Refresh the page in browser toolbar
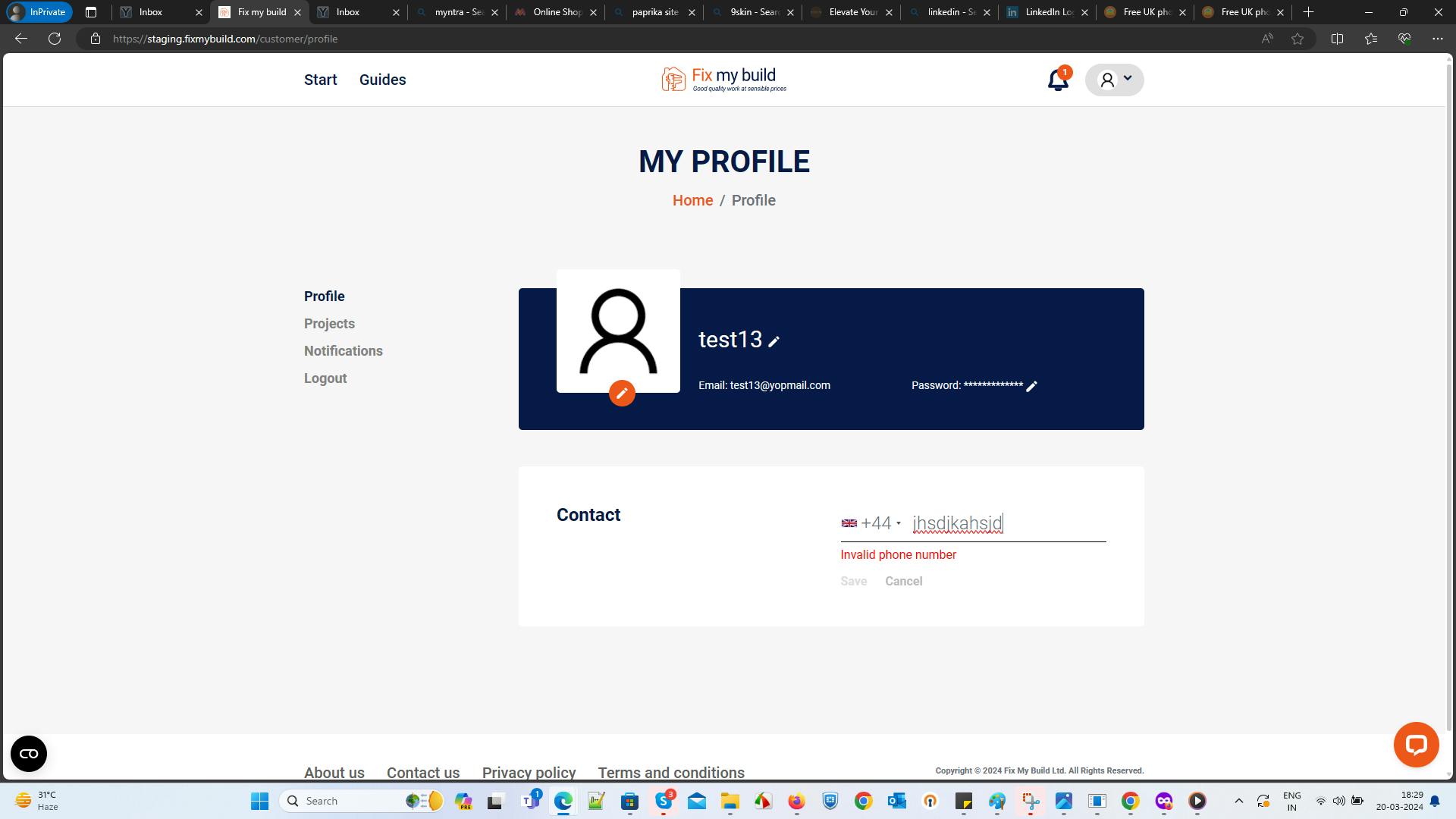Image resolution: width=1456 pixels, height=819 pixels. pyautogui.click(x=55, y=39)
